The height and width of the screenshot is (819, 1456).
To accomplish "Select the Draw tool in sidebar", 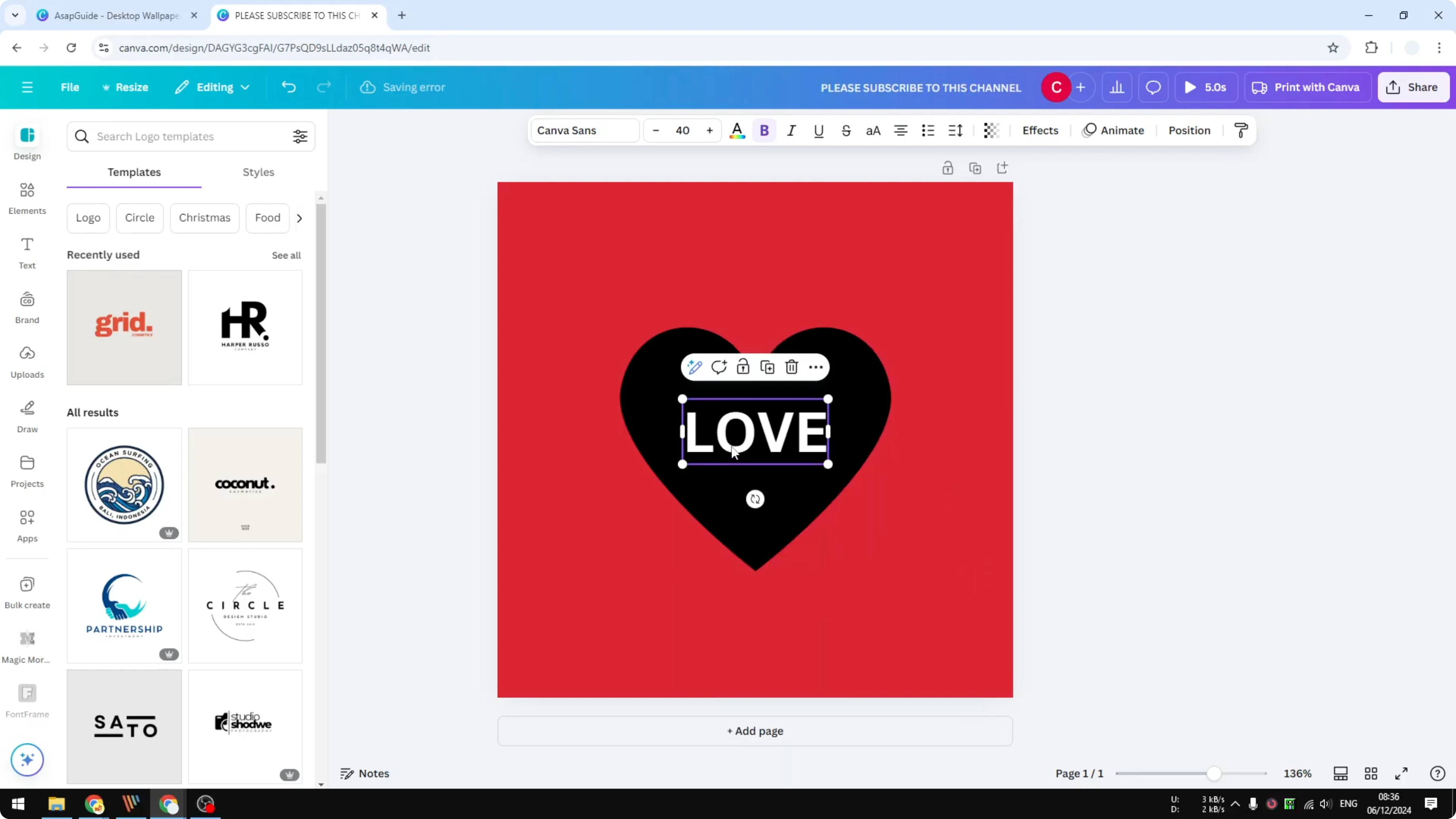I will coord(27,417).
